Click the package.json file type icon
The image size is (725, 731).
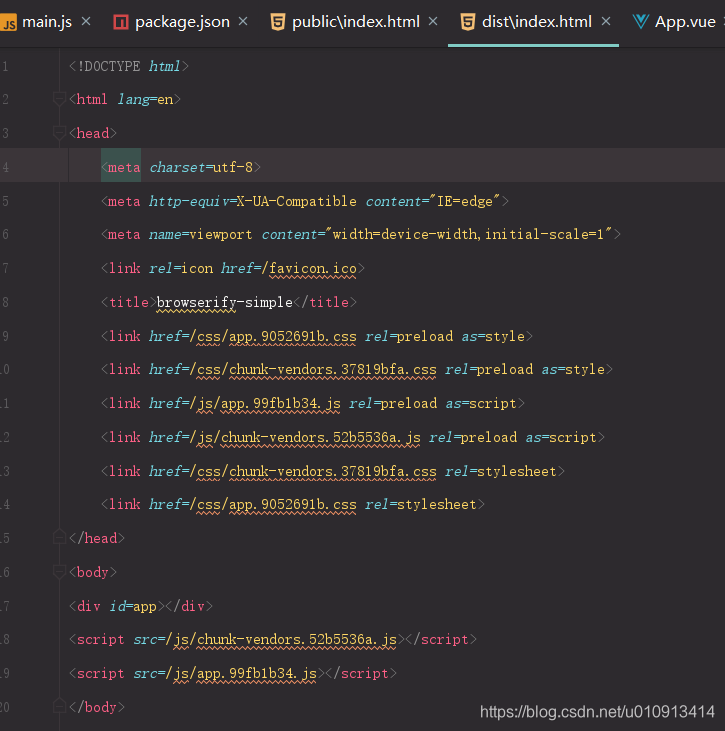tap(121, 22)
